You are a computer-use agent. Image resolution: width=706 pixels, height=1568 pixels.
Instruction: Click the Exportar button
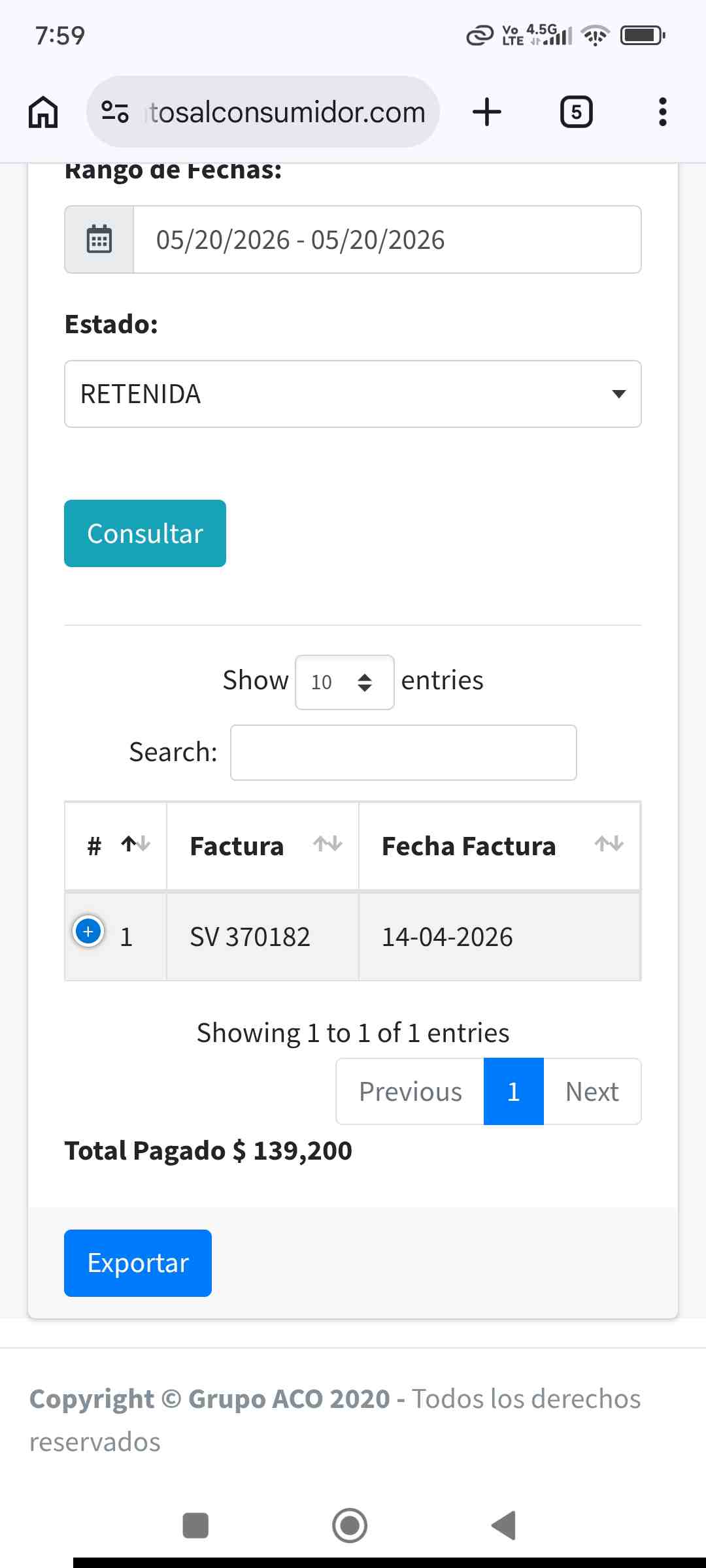pos(138,1263)
